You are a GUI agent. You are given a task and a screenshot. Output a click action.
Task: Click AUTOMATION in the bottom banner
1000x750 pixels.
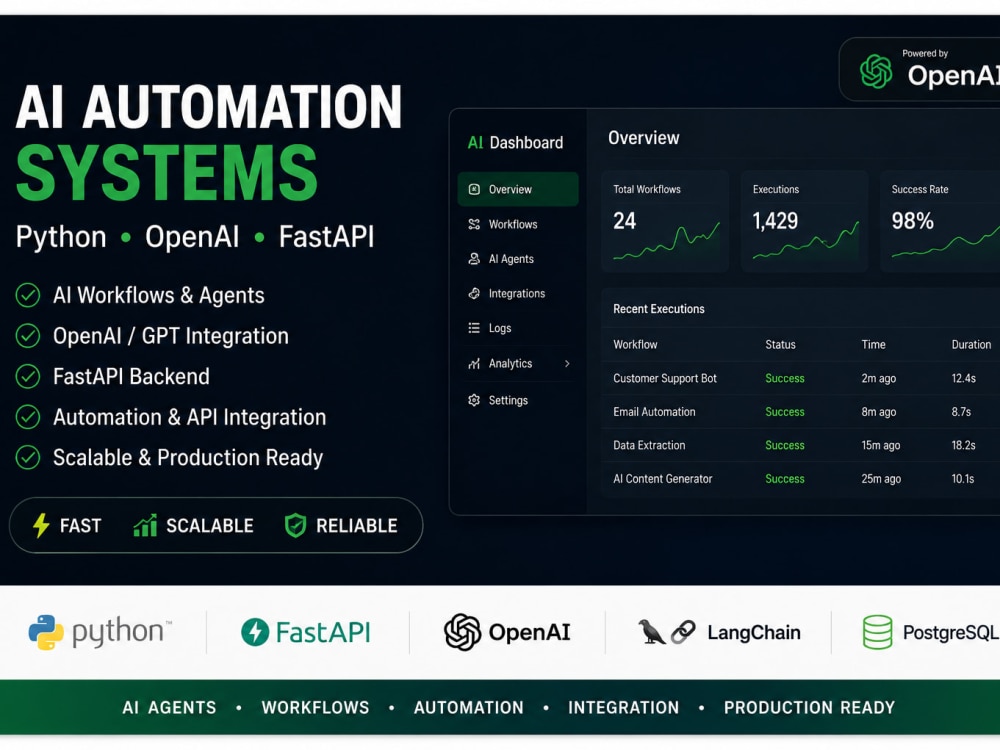click(x=469, y=708)
